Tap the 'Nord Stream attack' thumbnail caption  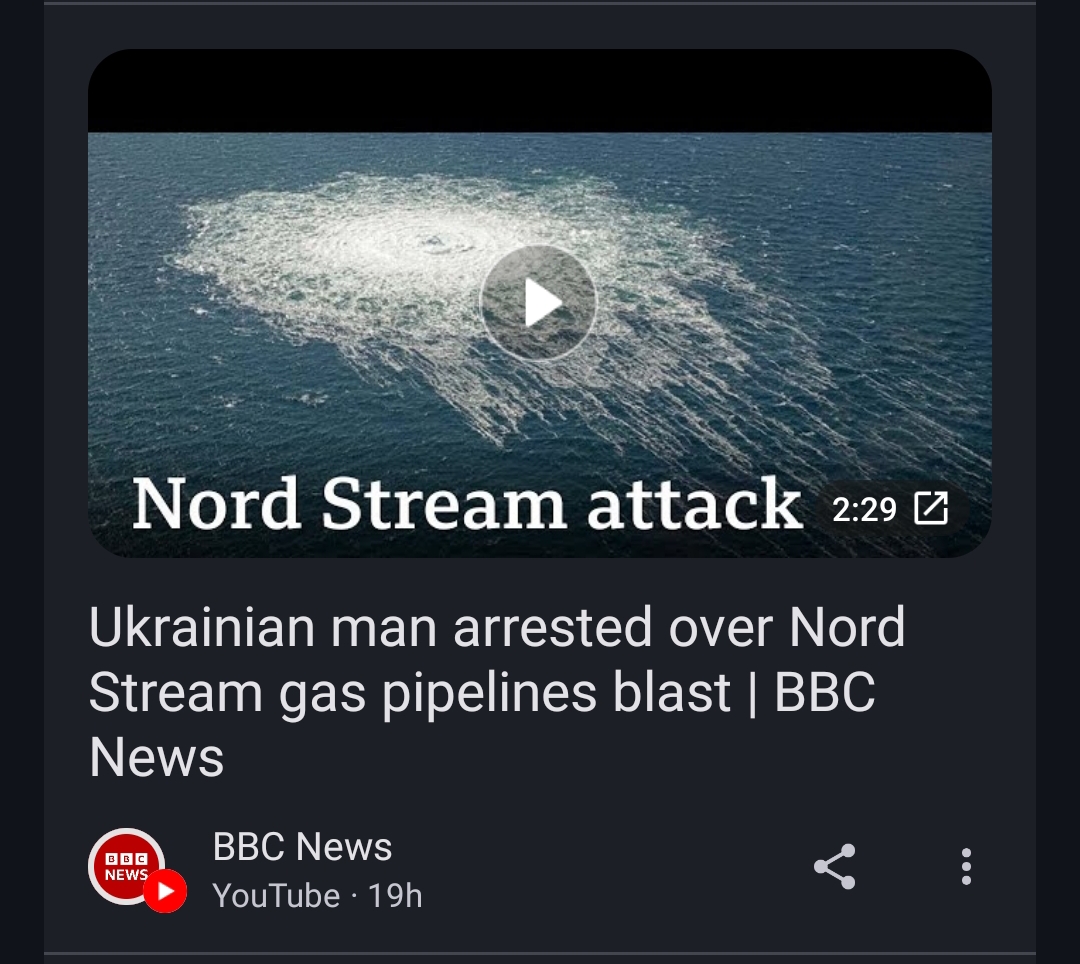(x=467, y=504)
